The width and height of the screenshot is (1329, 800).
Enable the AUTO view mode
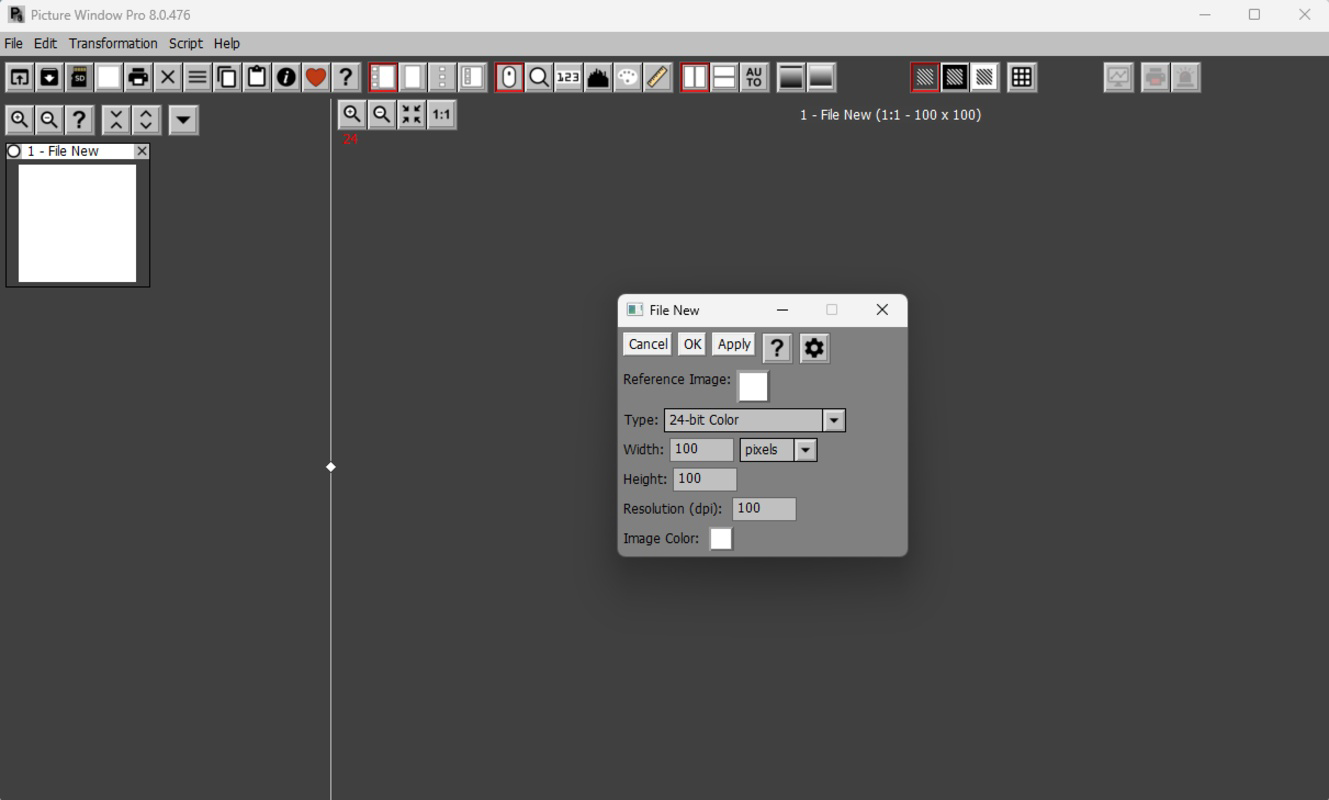coord(754,76)
